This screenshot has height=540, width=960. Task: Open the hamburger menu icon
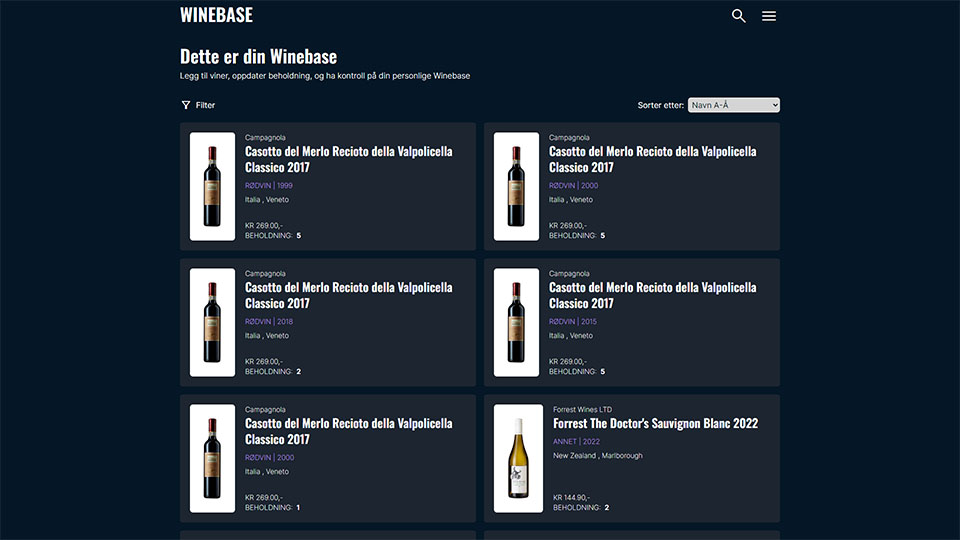coord(769,16)
